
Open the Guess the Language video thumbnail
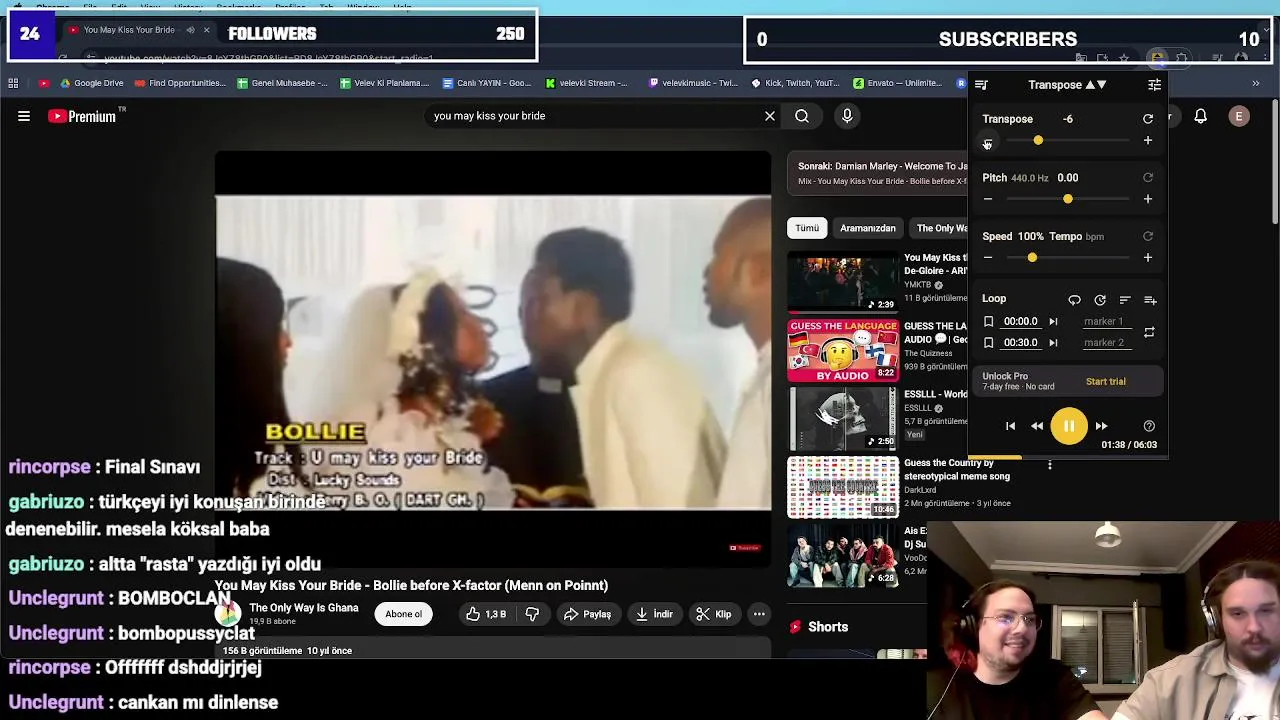(x=843, y=350)
